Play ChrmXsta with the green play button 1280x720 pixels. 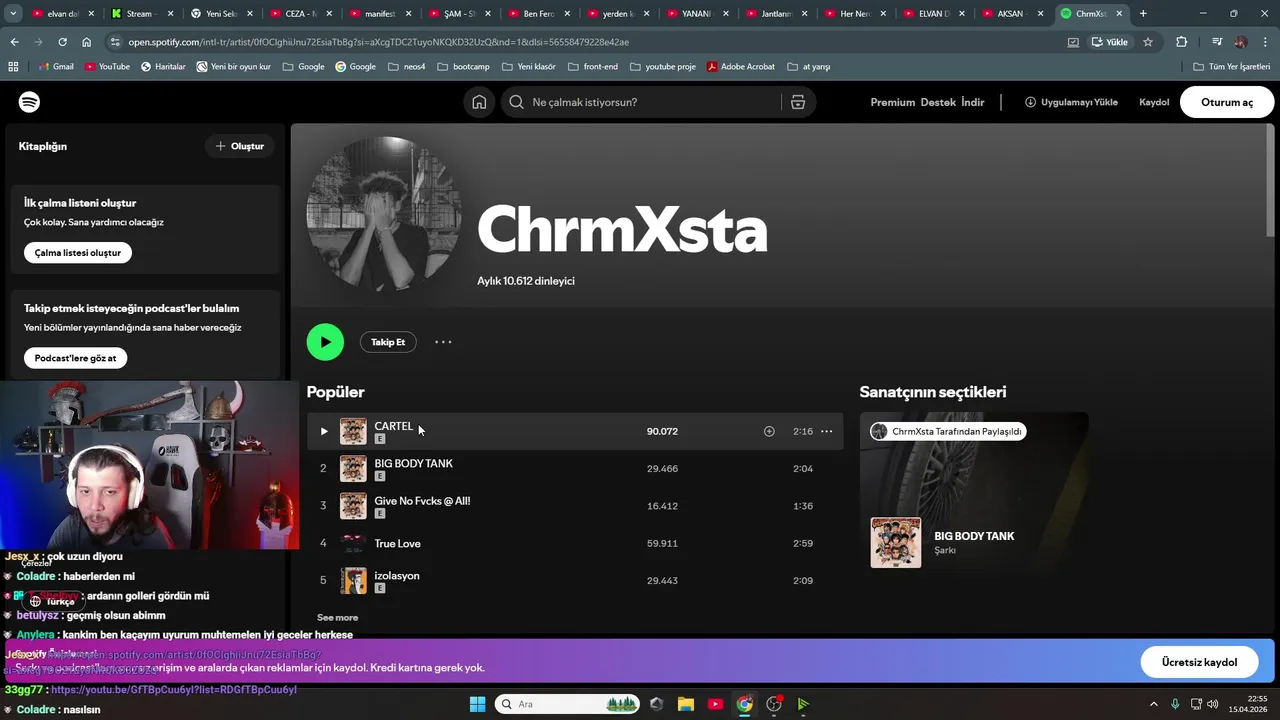tap(325, 342)
